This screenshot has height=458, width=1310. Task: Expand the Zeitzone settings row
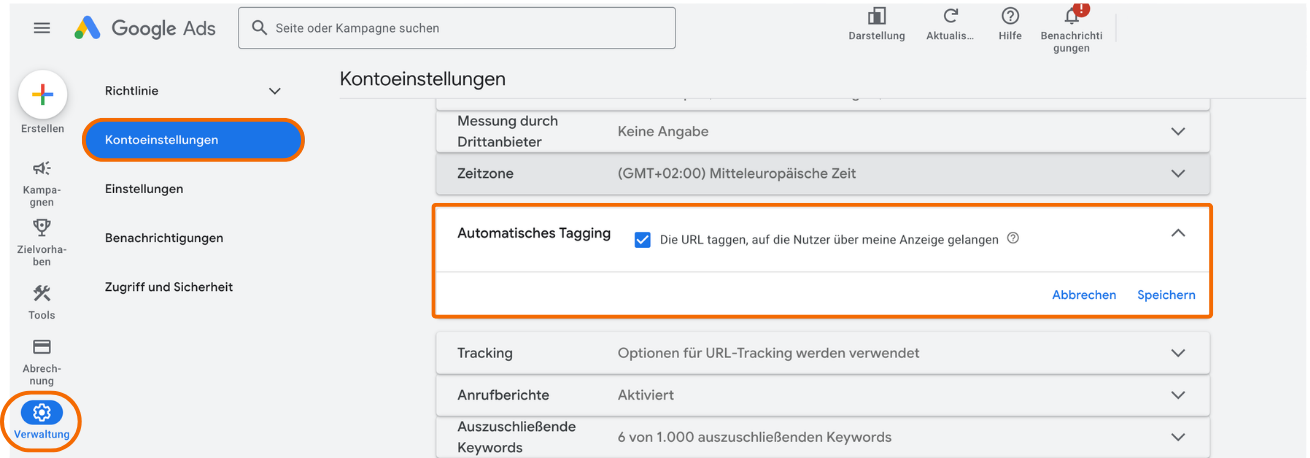(1177, 173)
